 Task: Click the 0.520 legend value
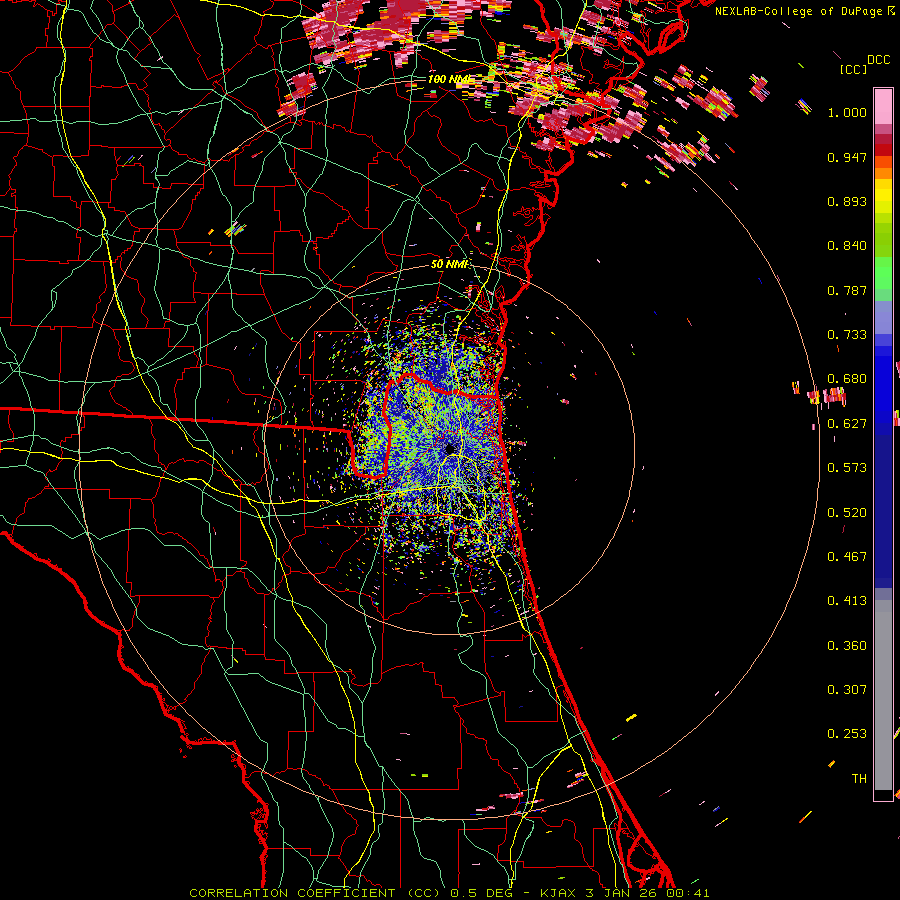(x=847, y=513)
